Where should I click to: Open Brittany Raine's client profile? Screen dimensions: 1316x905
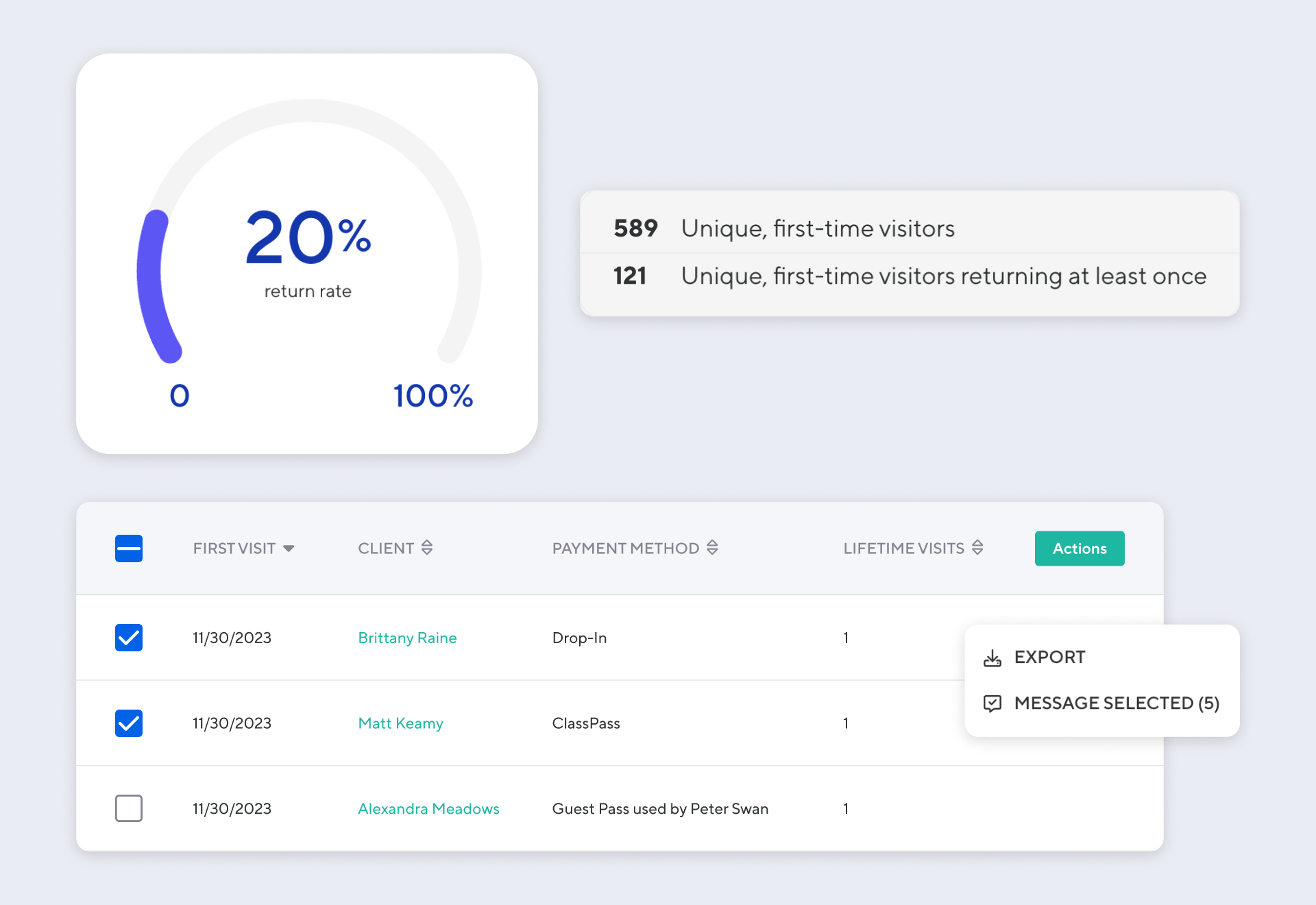click(x=407, y=638)
